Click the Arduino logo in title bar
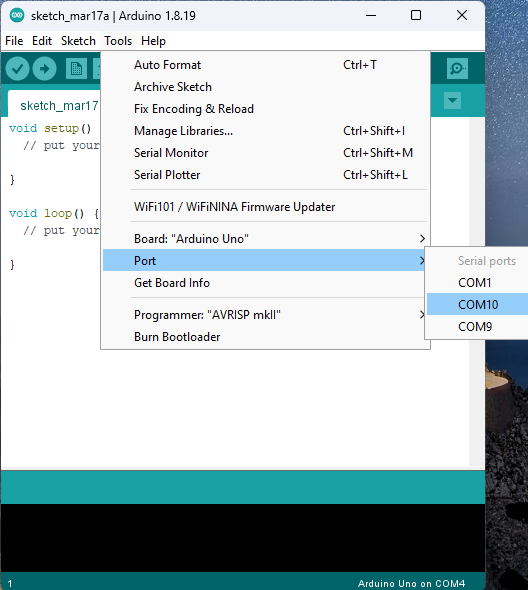 (17, 15)
